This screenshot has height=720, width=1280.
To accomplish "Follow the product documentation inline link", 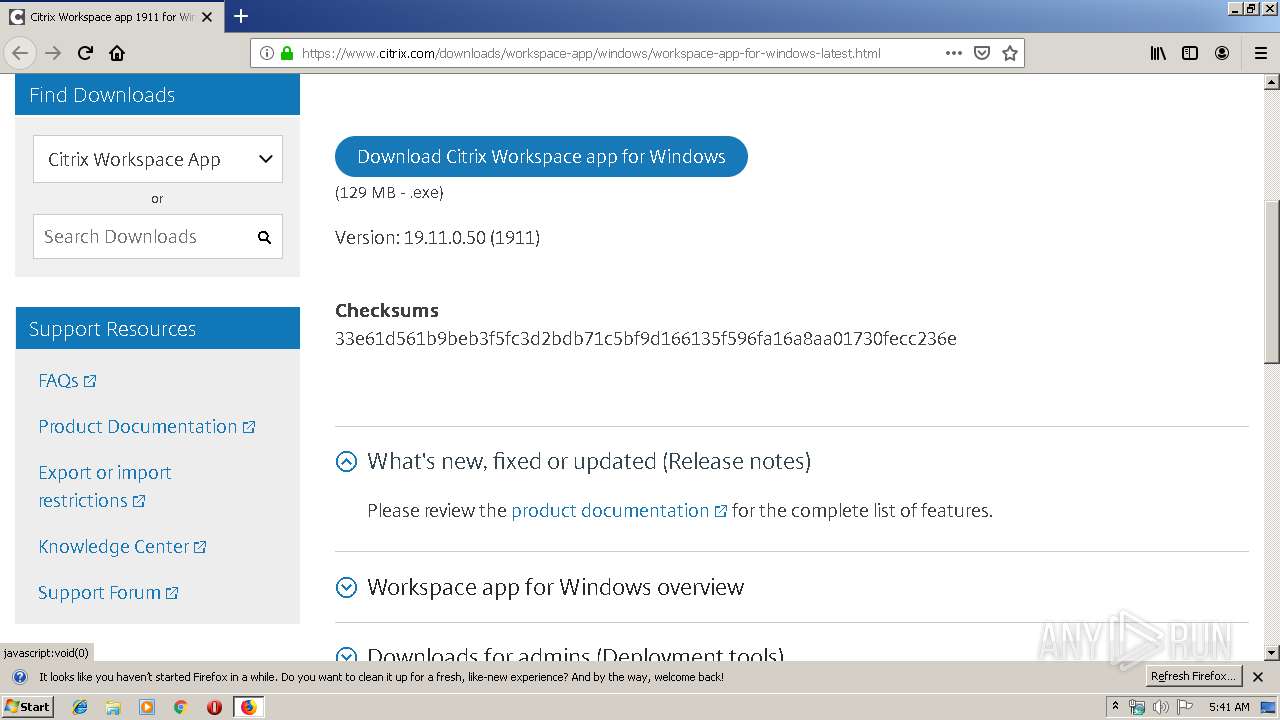I will click(619, 511).
